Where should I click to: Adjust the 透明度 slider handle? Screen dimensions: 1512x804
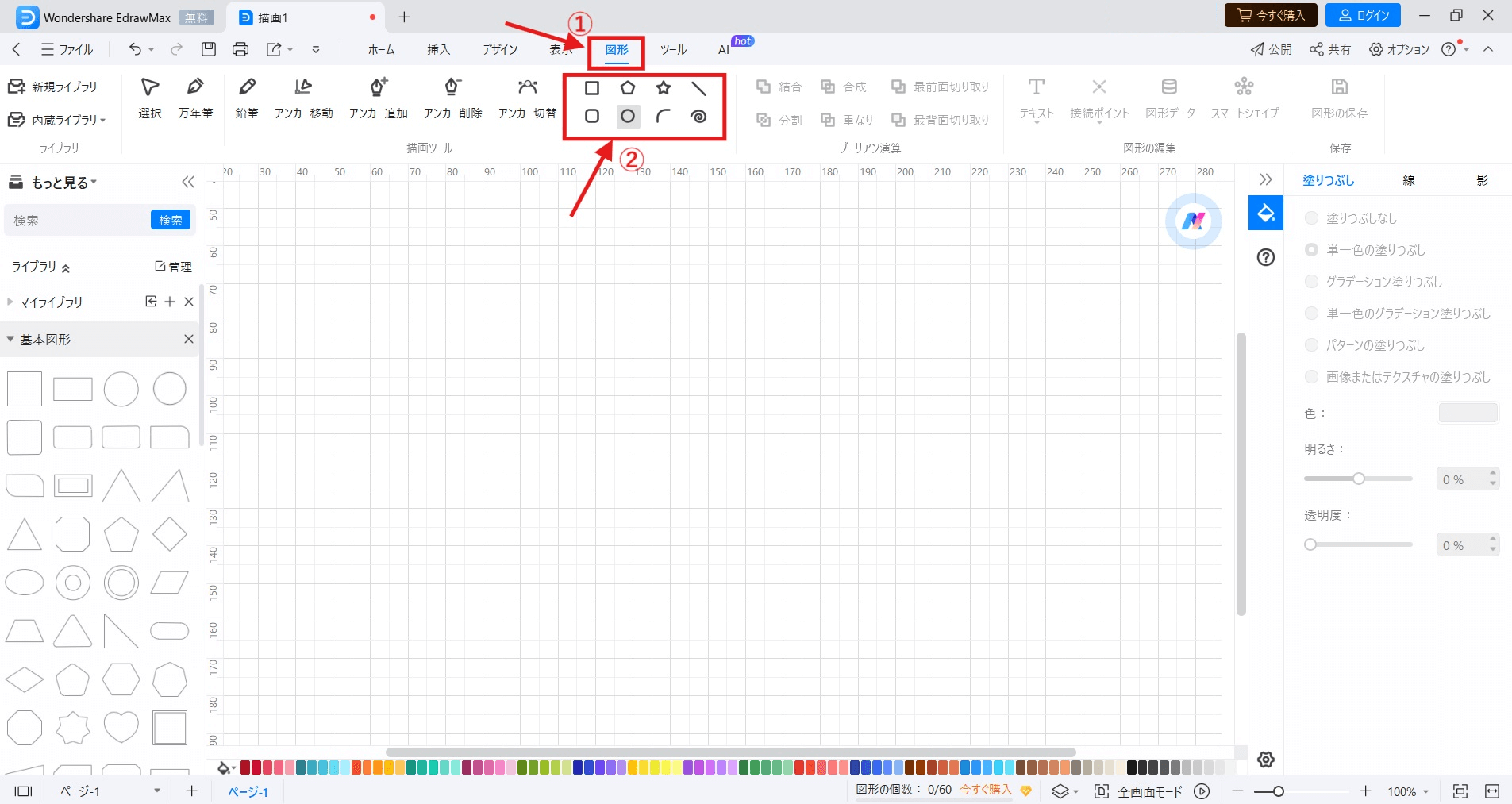point(1310,544)
